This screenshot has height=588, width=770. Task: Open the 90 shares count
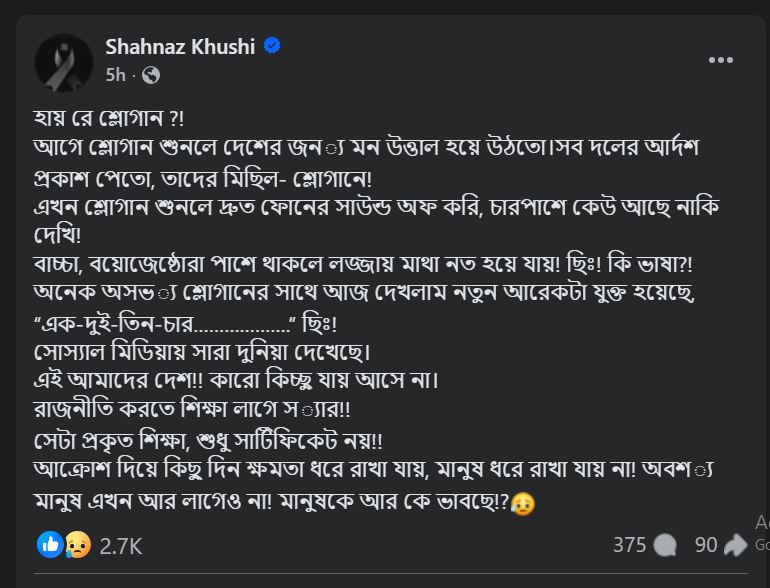[706, 545]
